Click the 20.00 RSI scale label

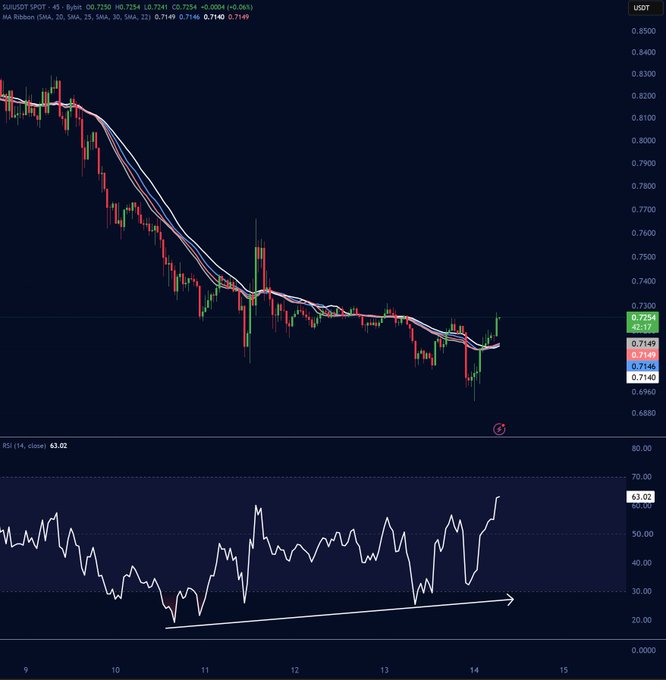point(642,620)
